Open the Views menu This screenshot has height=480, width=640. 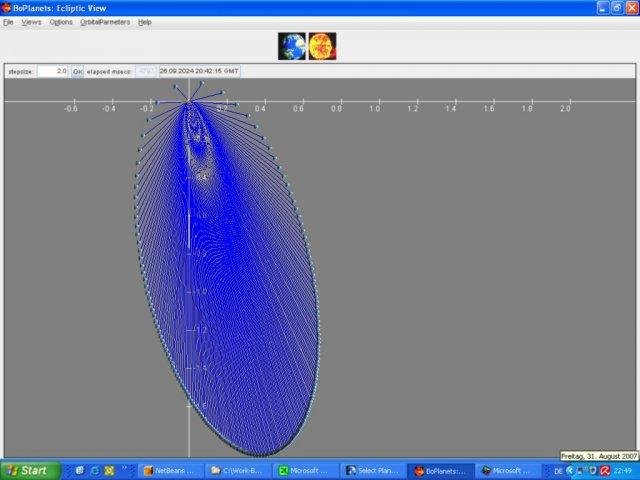(x=32, y=21)
